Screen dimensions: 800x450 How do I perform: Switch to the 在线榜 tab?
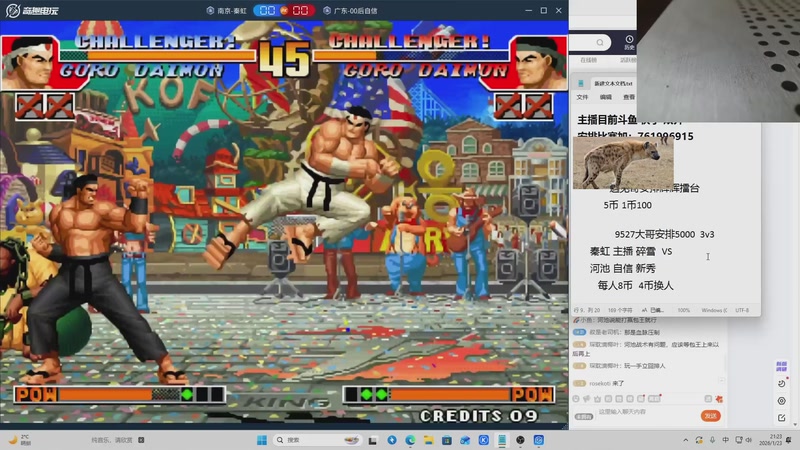pyautogui.click(x=588, y=60)
